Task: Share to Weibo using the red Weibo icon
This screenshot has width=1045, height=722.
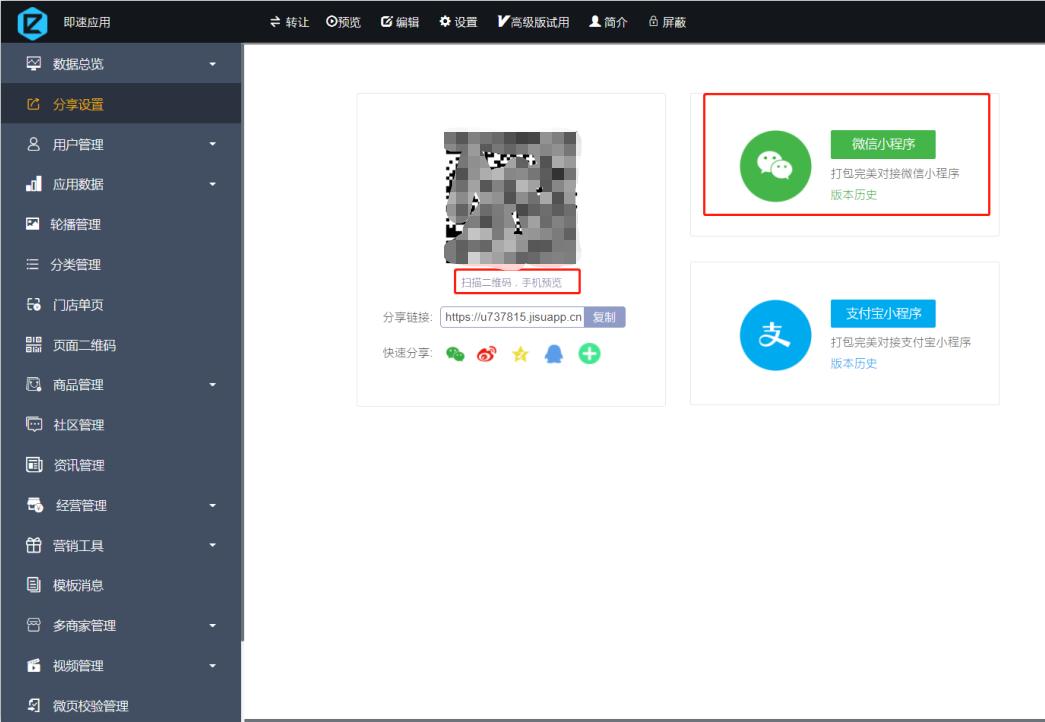Action: coord(486,353)
